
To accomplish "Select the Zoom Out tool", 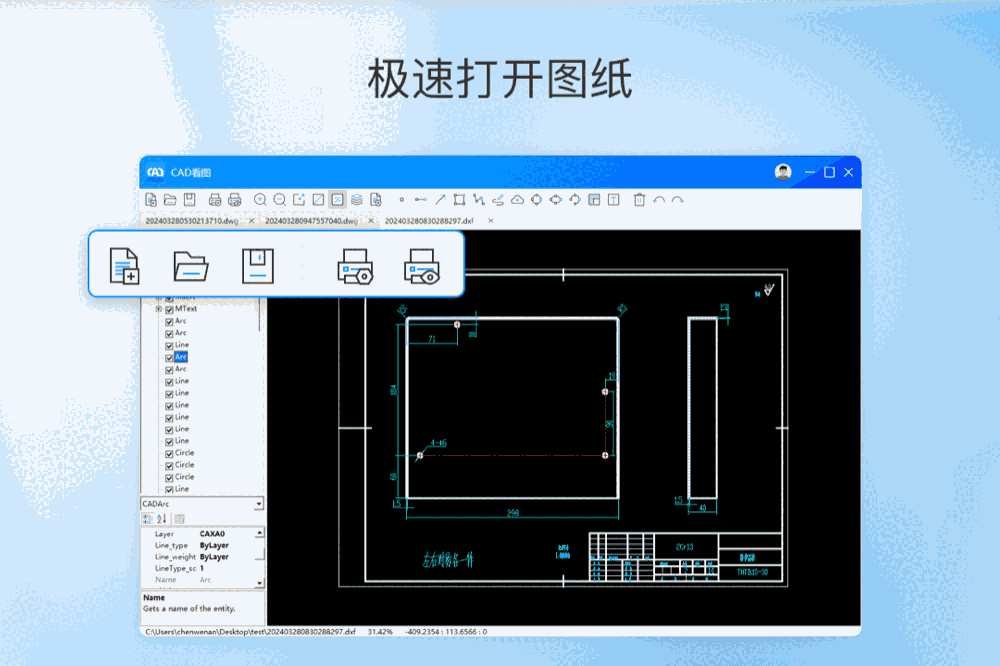I will [280, 199].
